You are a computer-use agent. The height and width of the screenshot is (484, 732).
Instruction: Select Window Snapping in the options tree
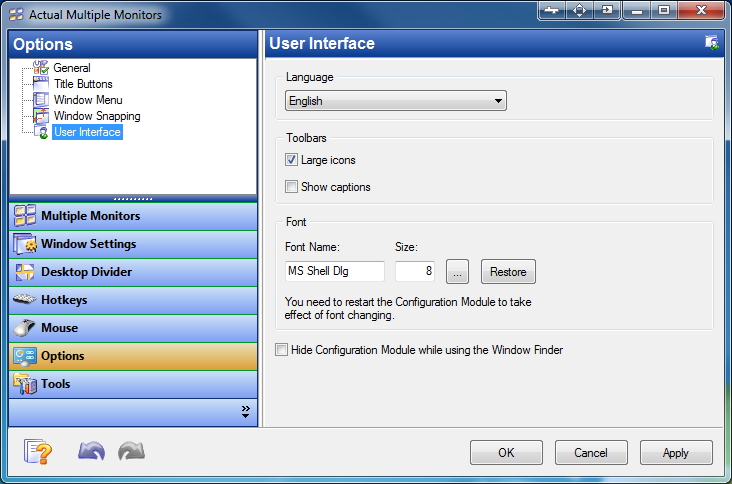(x=97, y=116)
